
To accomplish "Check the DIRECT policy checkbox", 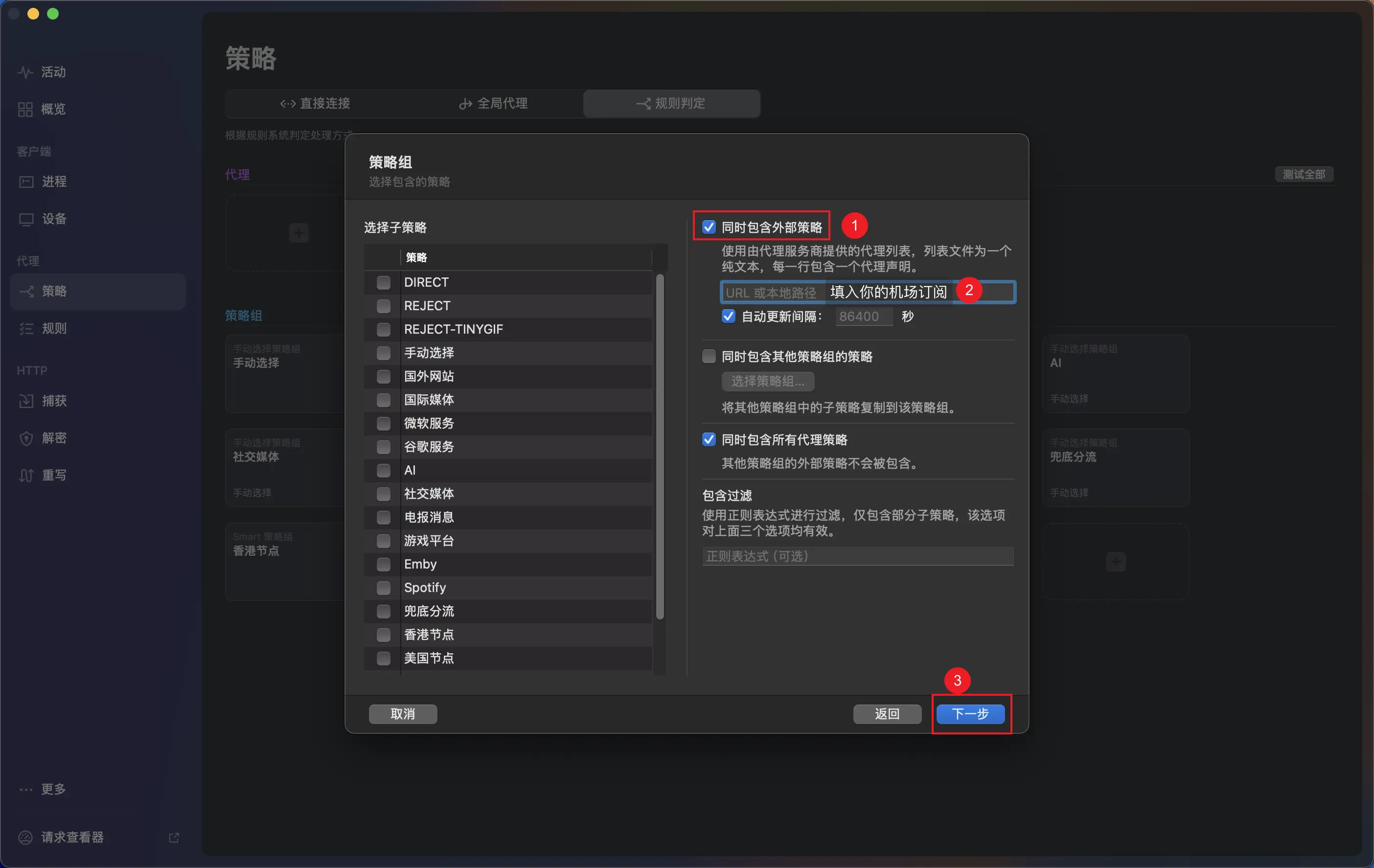I will click(x=384, y=282).
